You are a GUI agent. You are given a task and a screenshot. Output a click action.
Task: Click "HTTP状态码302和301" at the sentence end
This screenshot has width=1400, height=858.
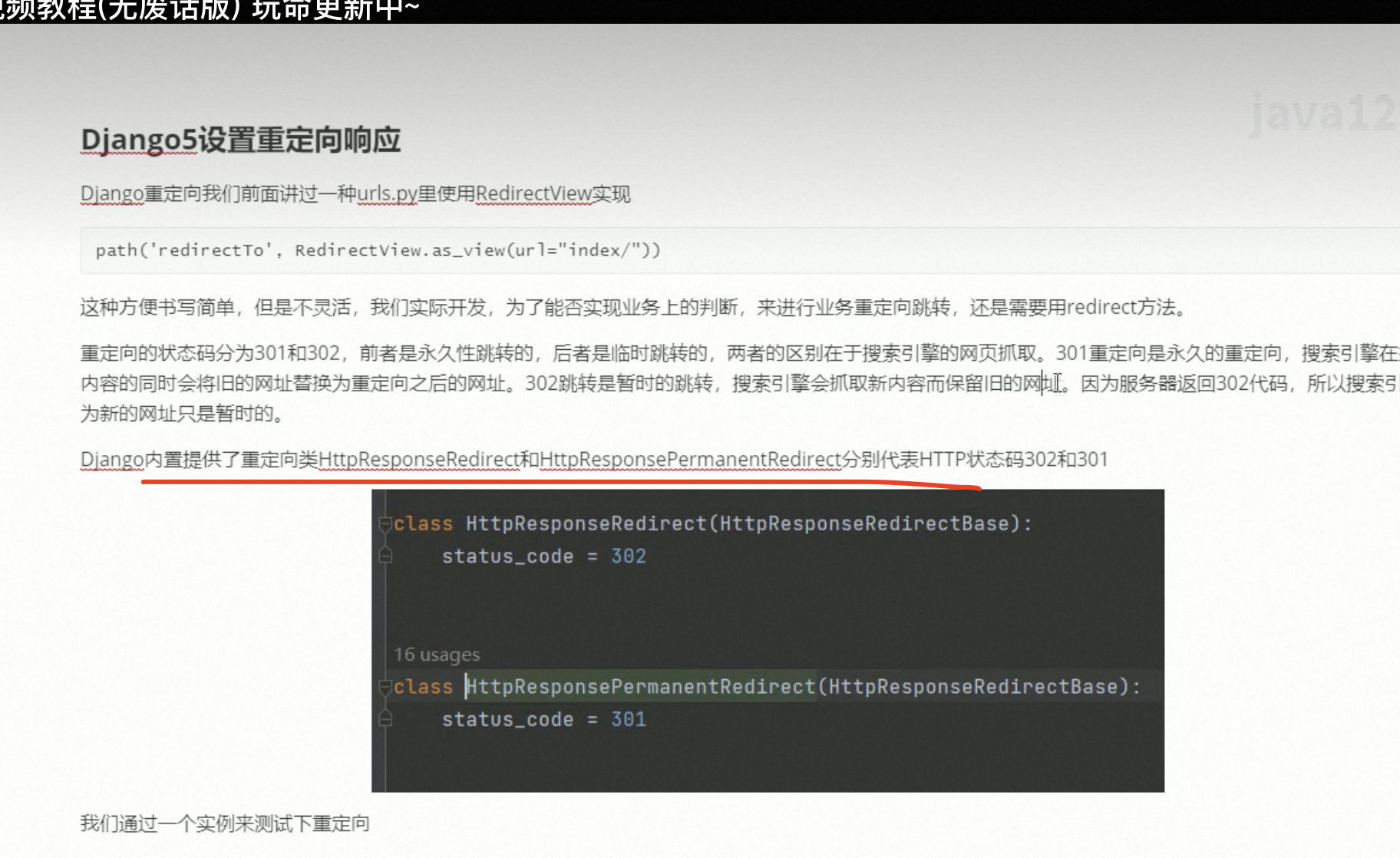tap(1014, 460)
